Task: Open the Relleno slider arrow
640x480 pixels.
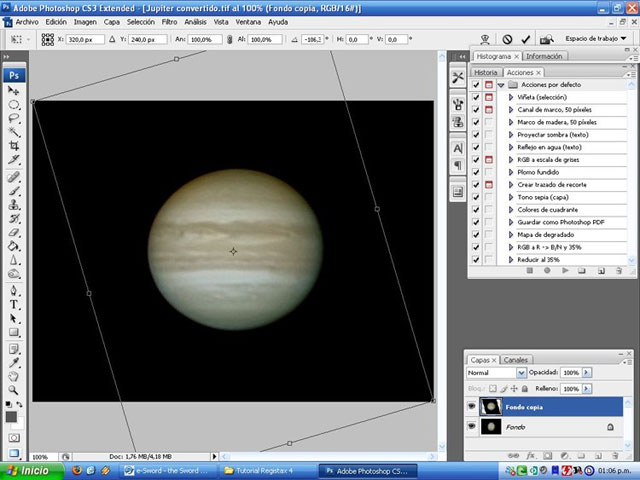Action: point(587,389)
